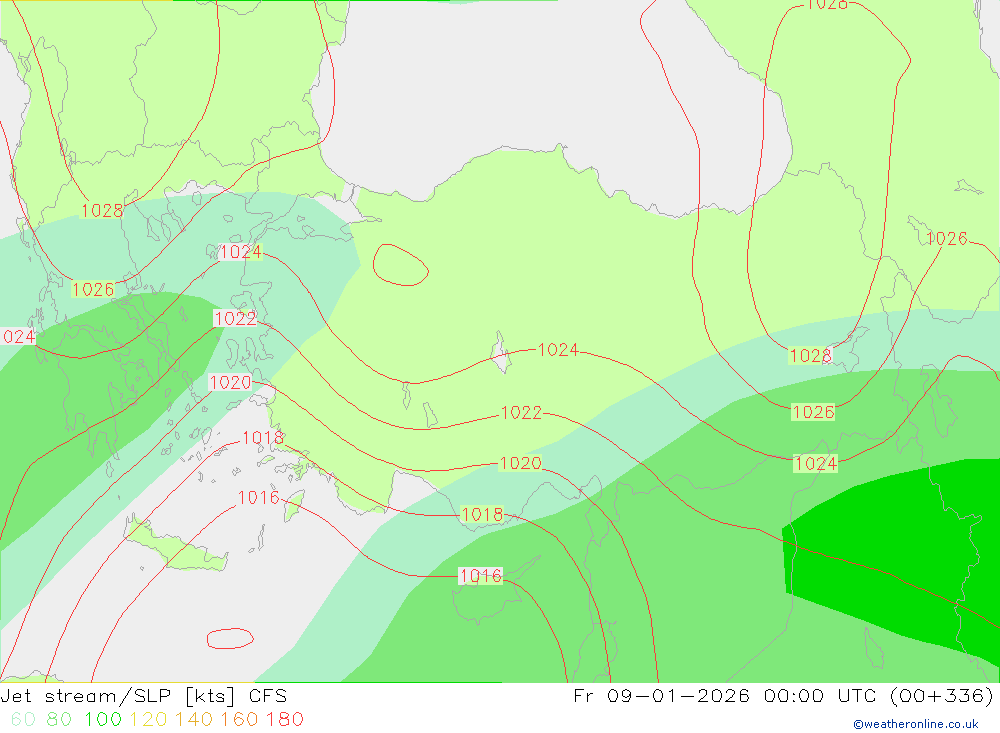Click the 140 legend value
Image resolution: width=1000 pixels, height=733 pixels.
pyautogui.click(x=193, y=719)
